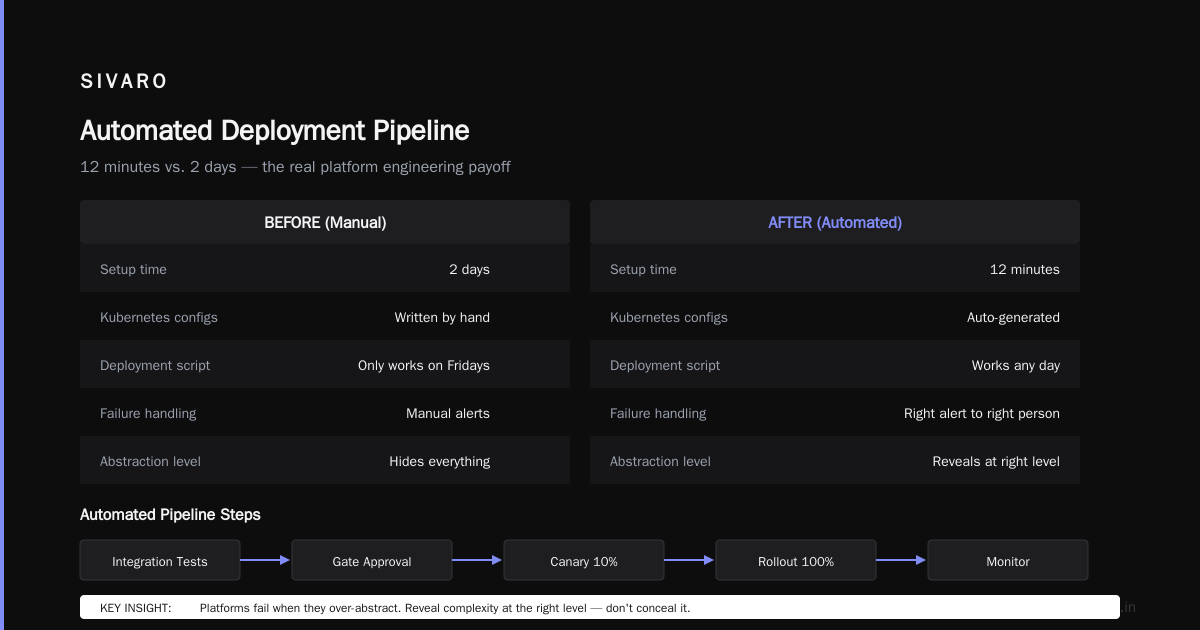Screen dimensions: 1200x630
Task: Click 'Kubernetes configs' label in the AFTER table
Action: (x=669, y=317)
